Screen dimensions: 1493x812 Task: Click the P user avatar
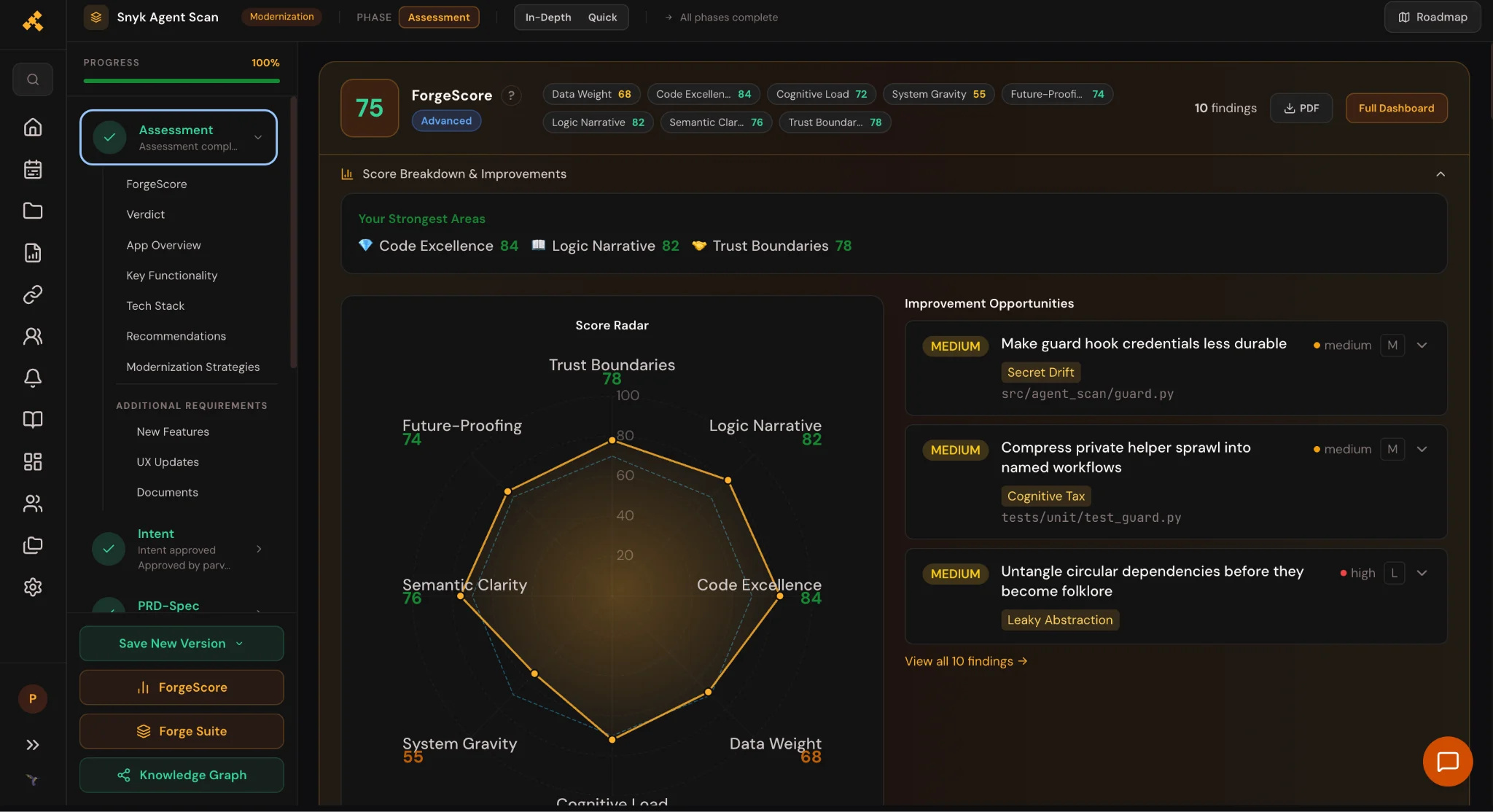click(x=33, y=699)
